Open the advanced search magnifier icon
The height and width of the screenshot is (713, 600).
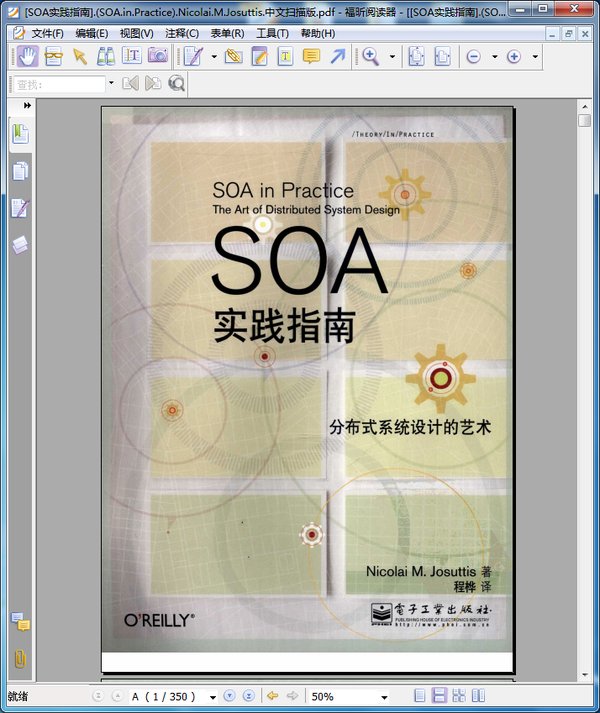click(176, 84)
